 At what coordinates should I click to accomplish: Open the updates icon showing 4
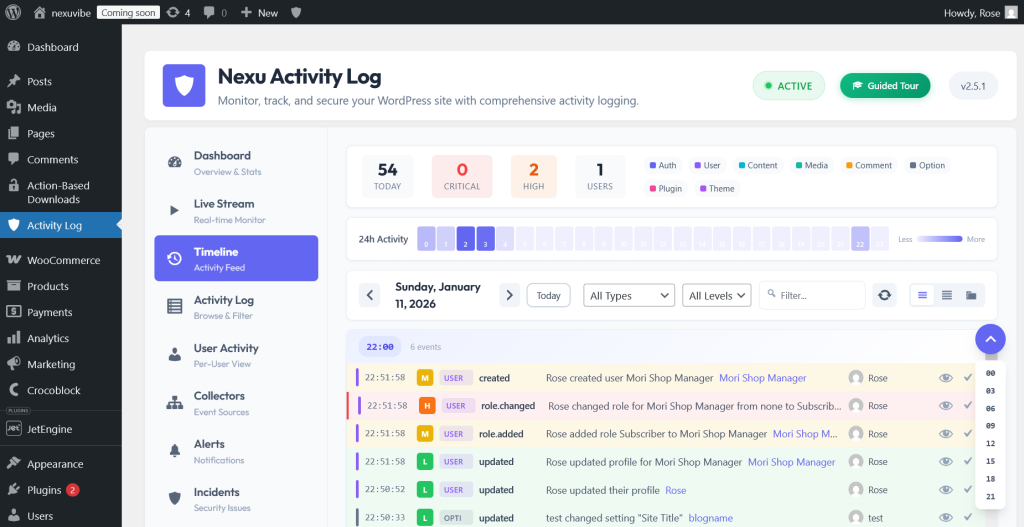178,12
